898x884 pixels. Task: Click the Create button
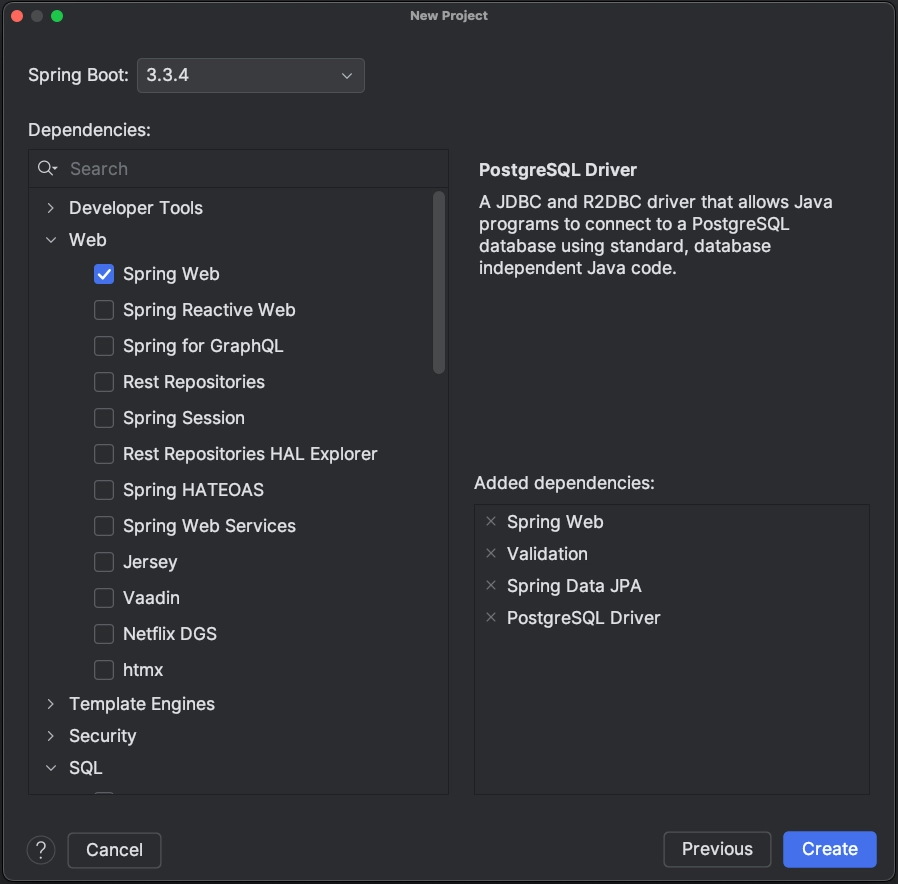coord(829,849)
